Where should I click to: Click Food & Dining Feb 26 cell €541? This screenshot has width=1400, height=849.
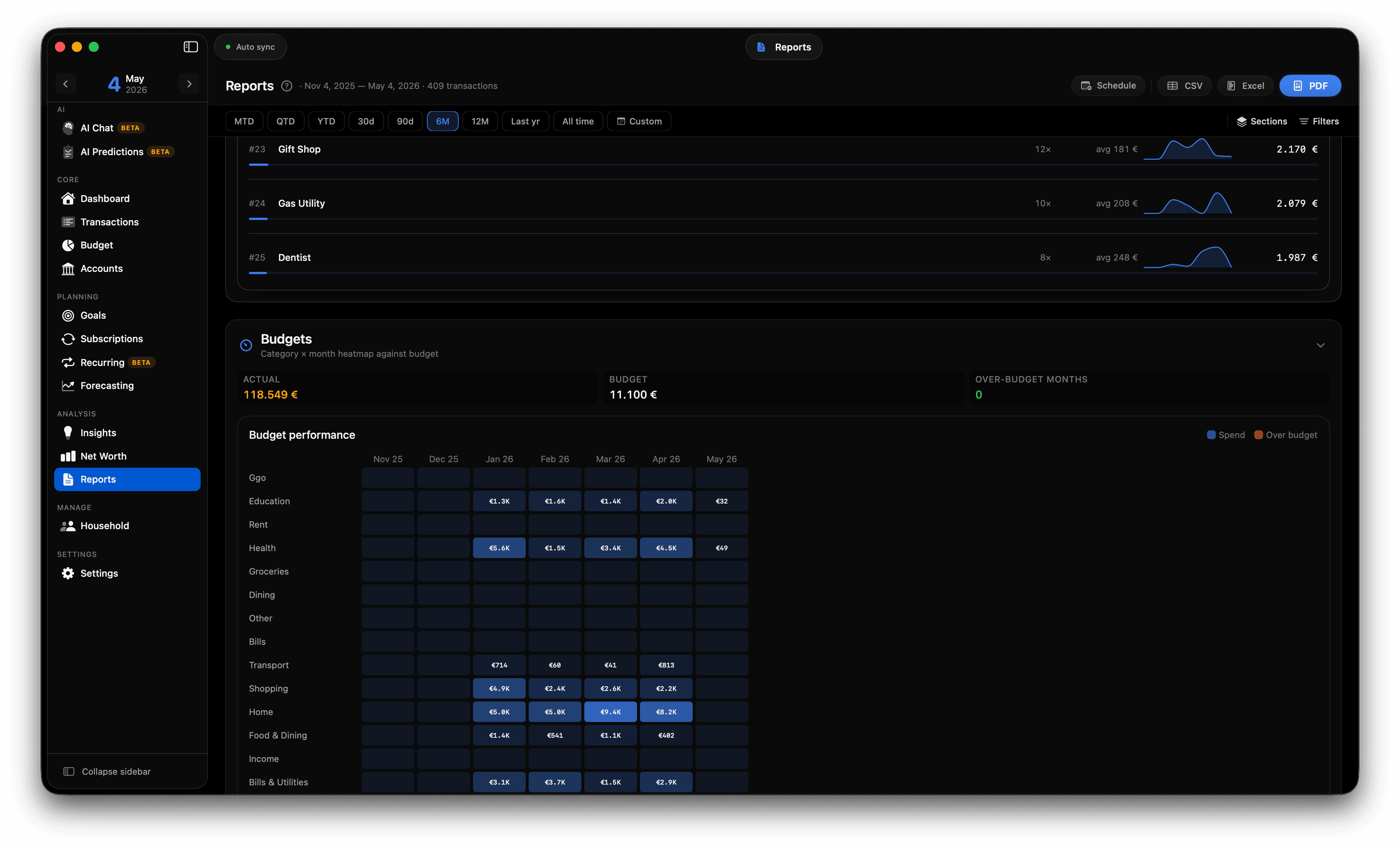555,736
